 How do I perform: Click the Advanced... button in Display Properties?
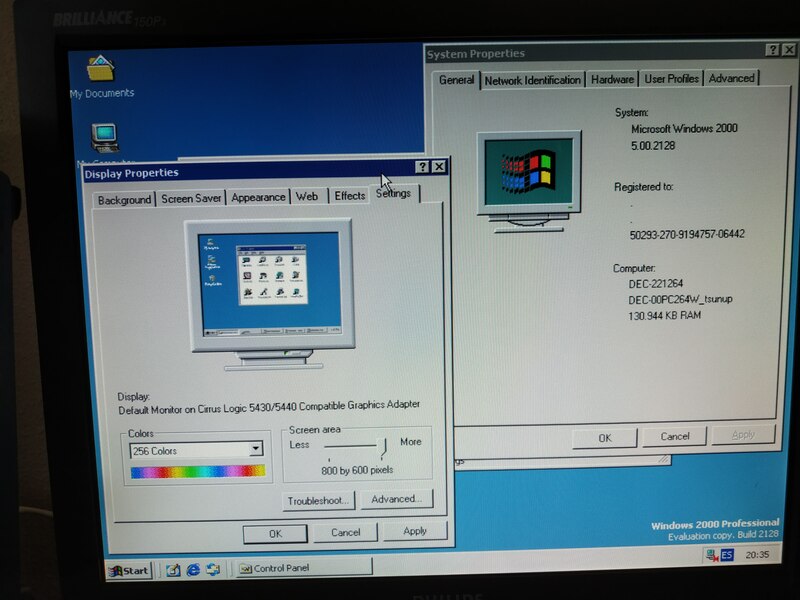click(396, 499)
